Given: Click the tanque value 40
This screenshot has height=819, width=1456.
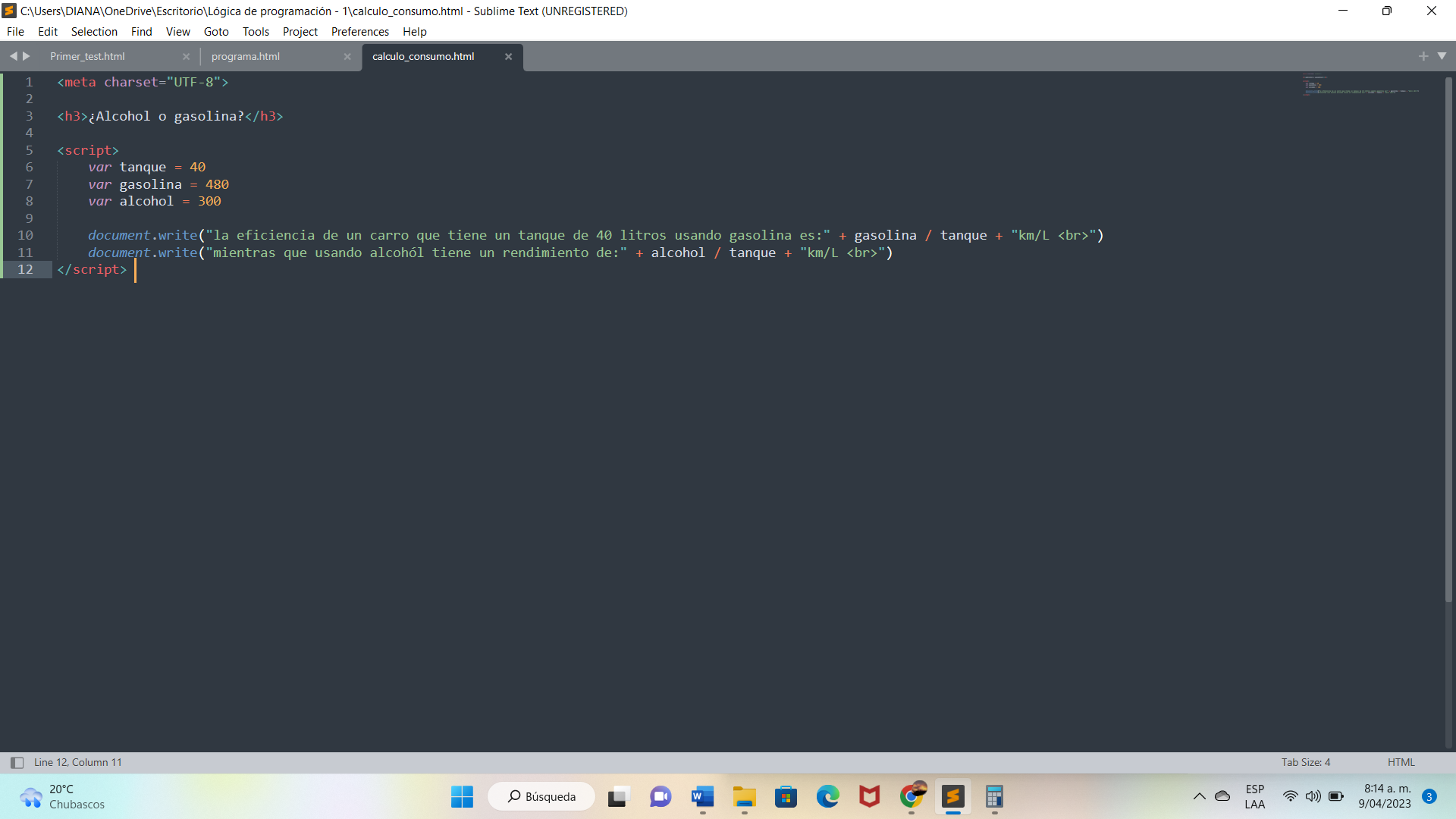Looking at the screenshot, I should [x=197, y=167].
